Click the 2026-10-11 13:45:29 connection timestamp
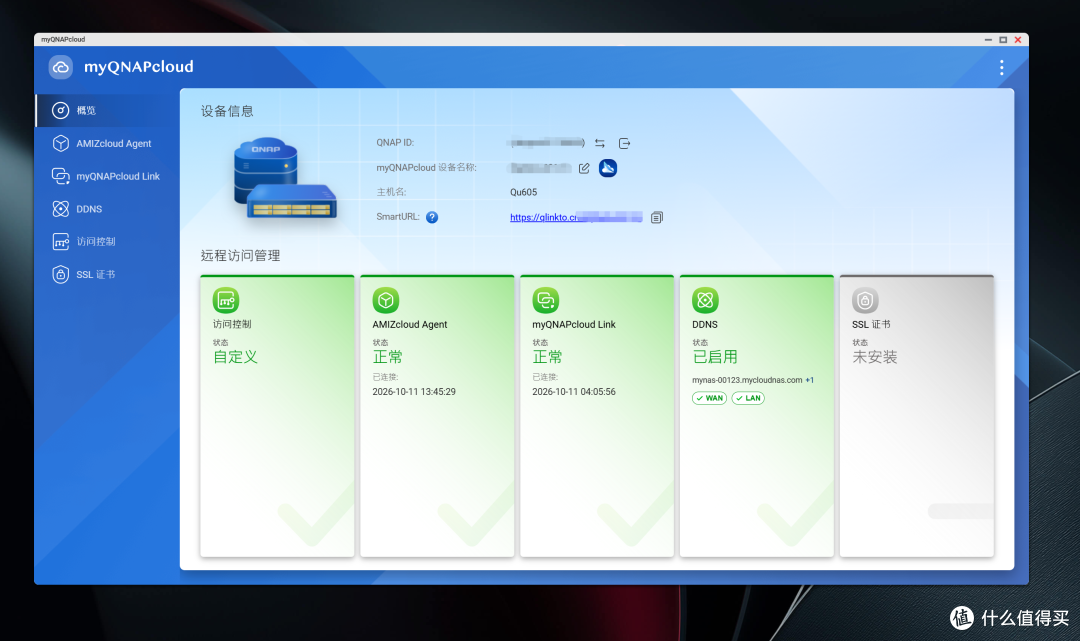The height and width of the screenshot is (641, 1080). [x=414, y=392]
